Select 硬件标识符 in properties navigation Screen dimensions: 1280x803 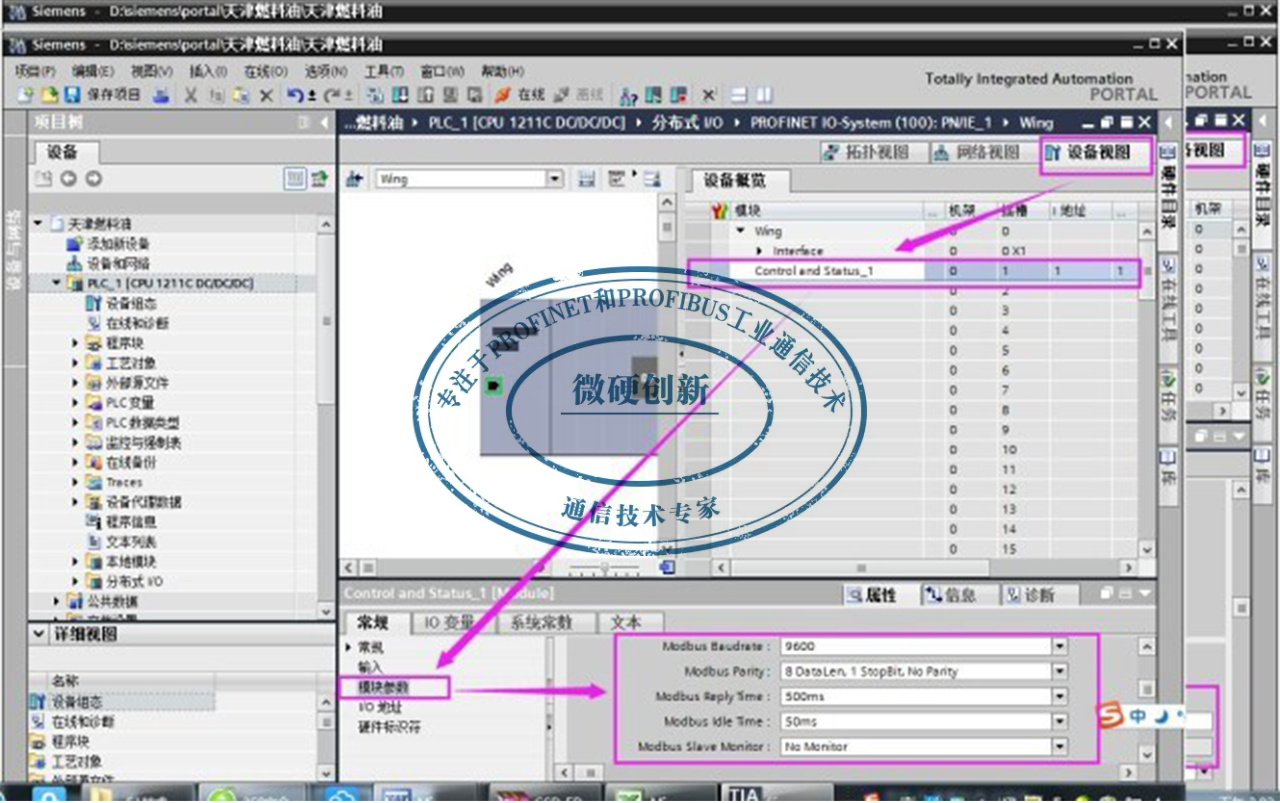click(x=390, y=727)
